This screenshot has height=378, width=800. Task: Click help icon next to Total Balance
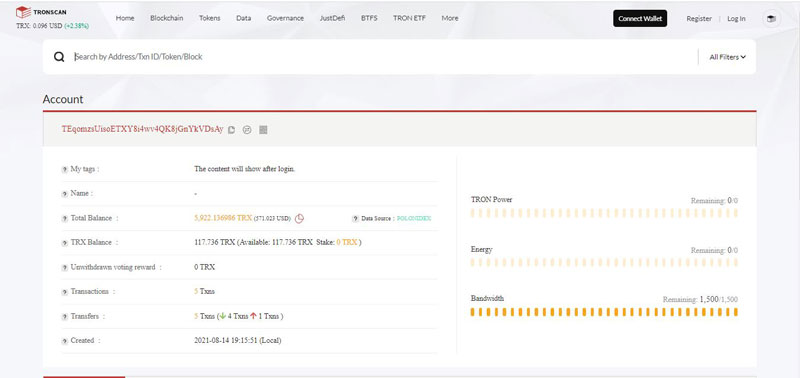[x=65, y=219]
